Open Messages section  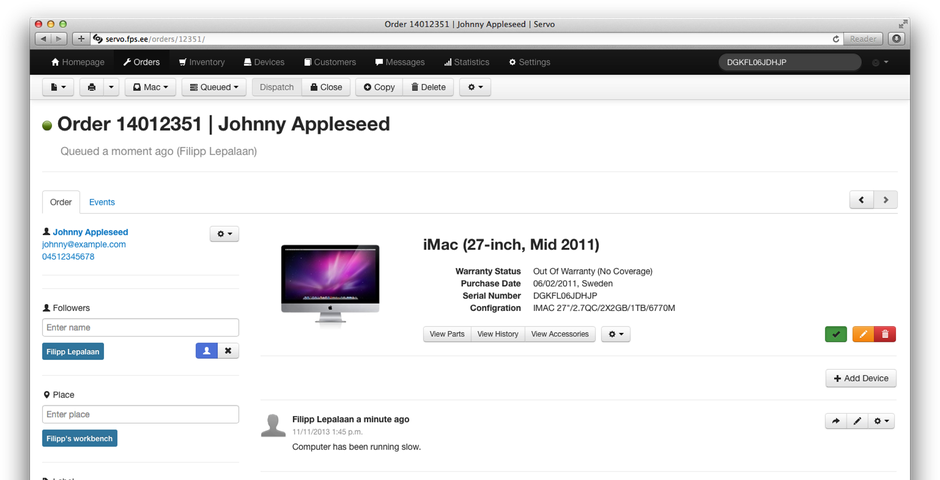400,62
